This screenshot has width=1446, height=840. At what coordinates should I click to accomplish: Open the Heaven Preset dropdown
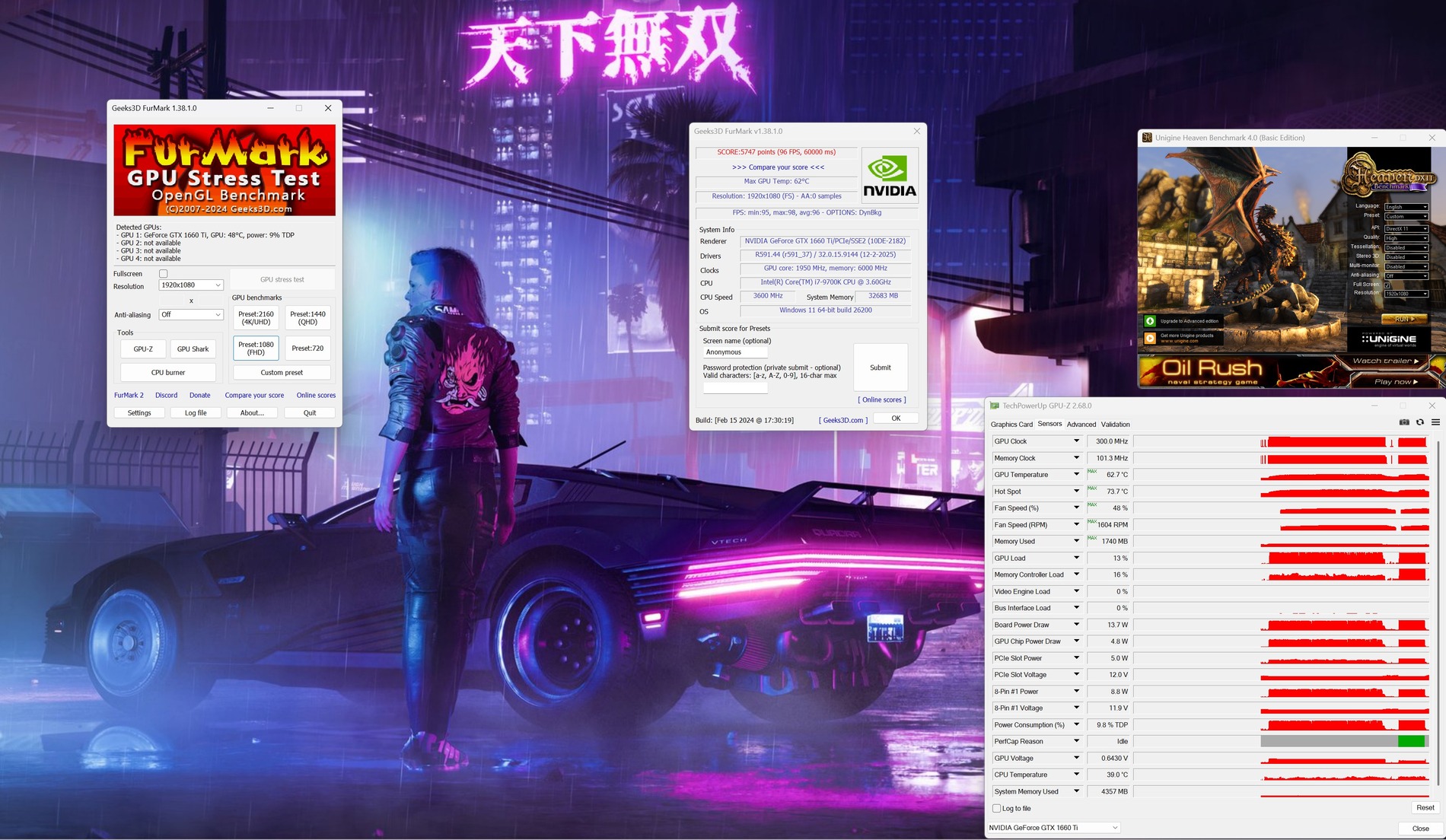pyautogui.click(x=1406, y=217)
